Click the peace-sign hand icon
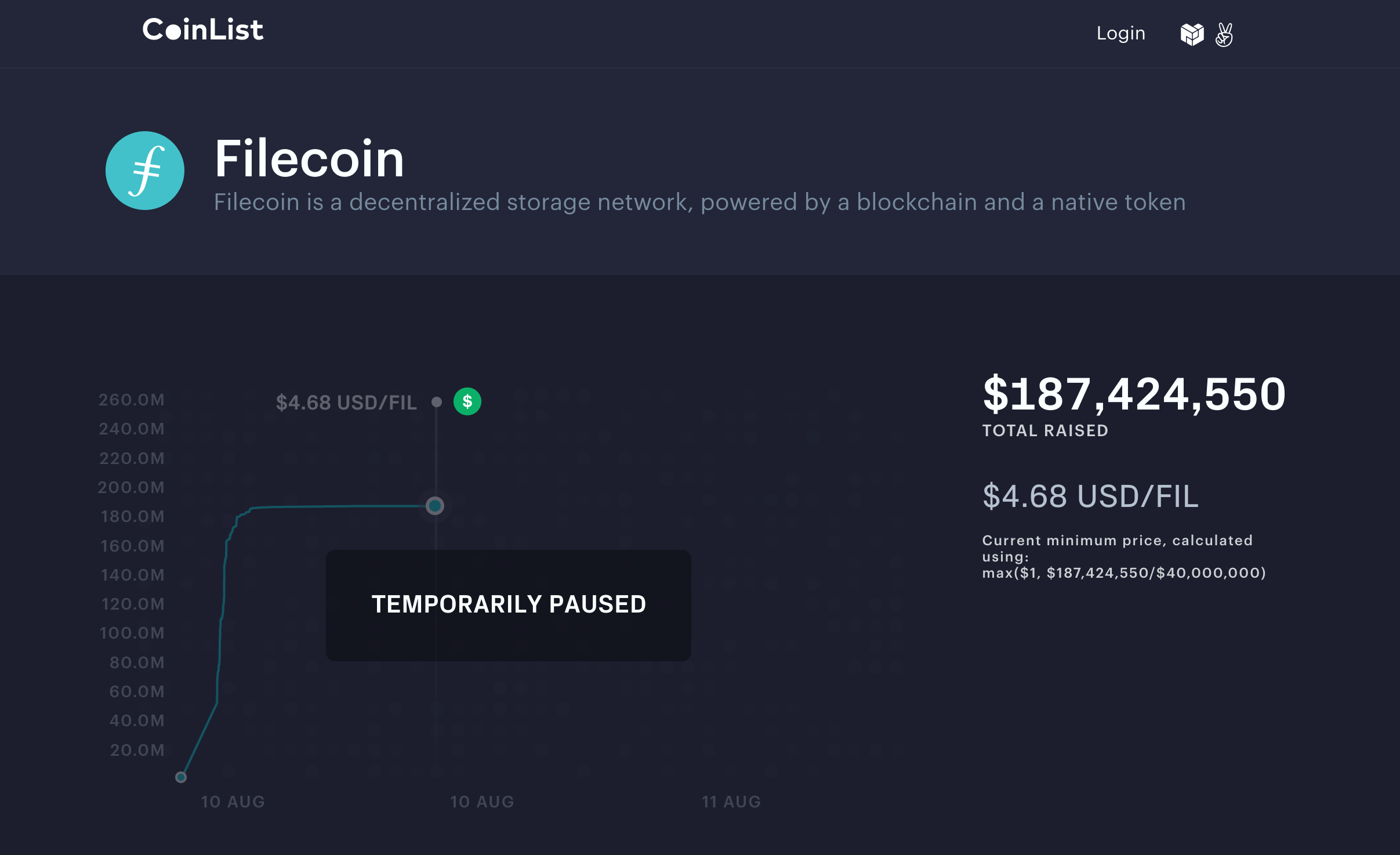Image resolution: width=1400 pixels, height=855 pixels. coord(1224,34)
